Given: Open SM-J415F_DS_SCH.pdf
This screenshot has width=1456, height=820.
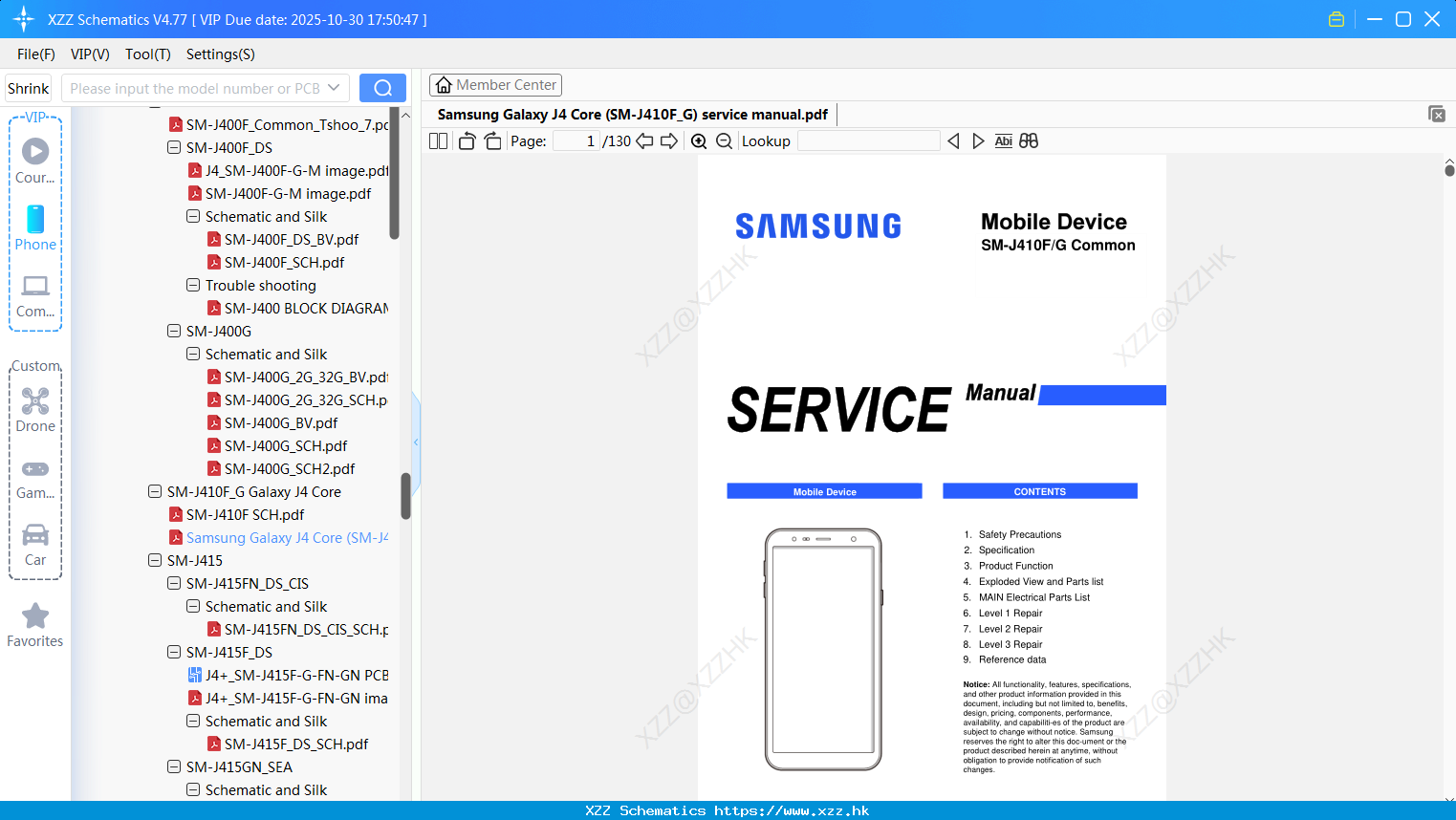Looking at the screenshot, I should [x=296, y=744].
